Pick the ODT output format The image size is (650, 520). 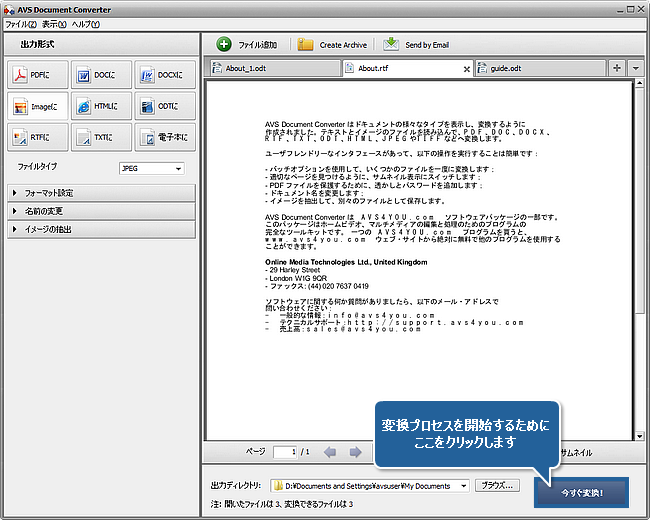(165, 107)
